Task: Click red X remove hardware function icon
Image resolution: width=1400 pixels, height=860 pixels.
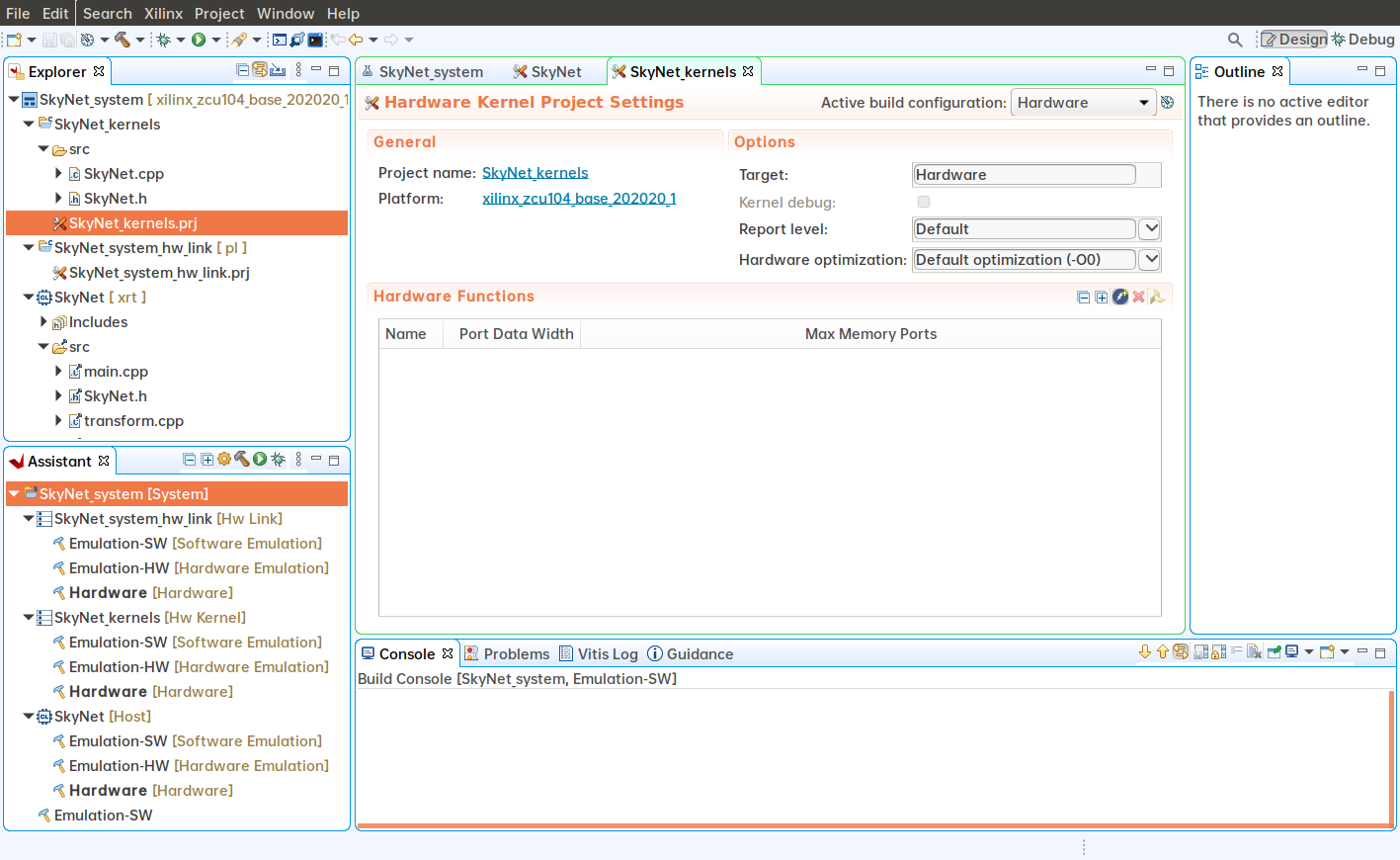Action: [x=1138, y=297]
